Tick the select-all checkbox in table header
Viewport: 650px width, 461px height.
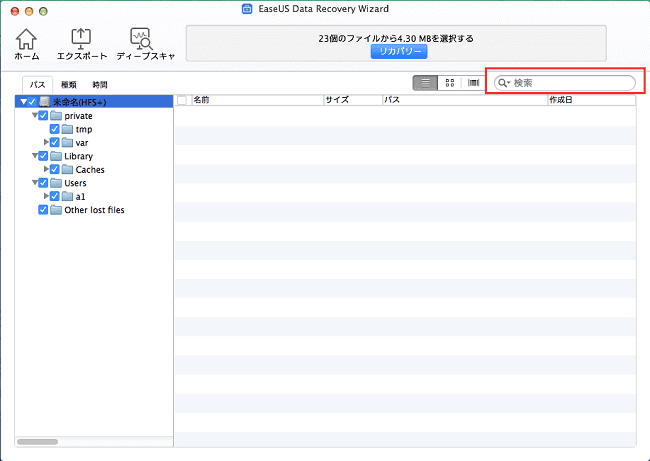click(182, 100)
